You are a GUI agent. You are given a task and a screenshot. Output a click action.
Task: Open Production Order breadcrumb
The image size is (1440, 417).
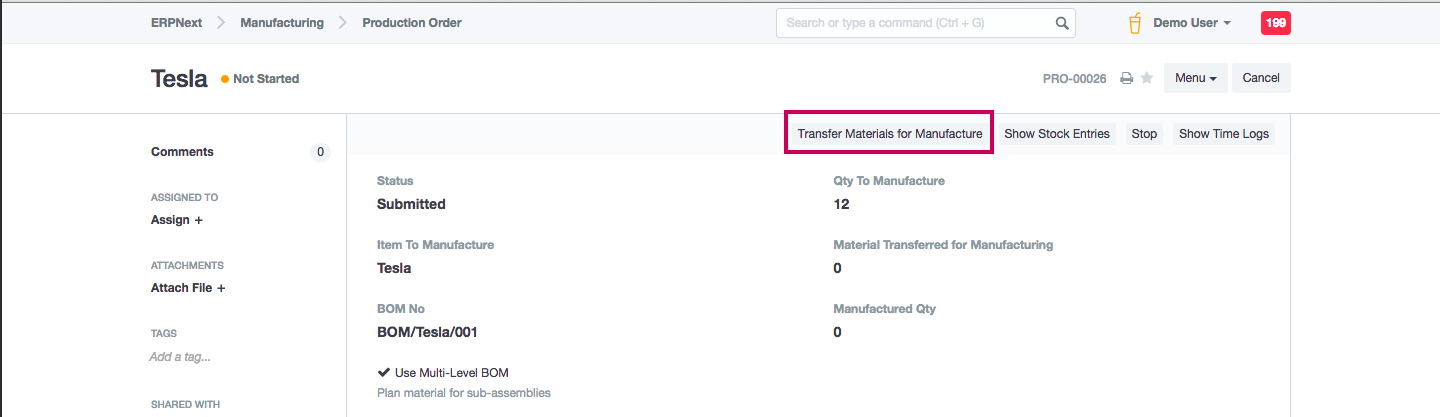(412, 23)
